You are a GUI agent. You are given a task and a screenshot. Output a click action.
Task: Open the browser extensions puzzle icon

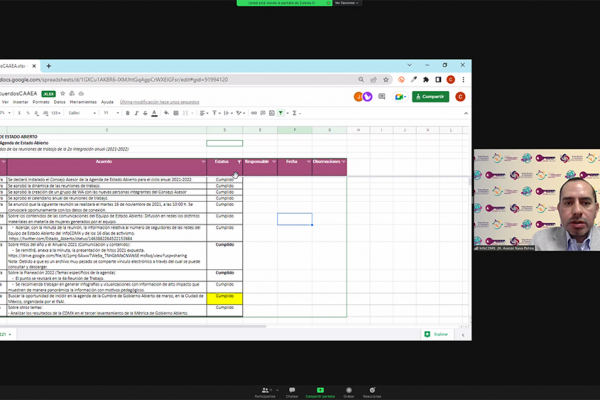[426, 80]
